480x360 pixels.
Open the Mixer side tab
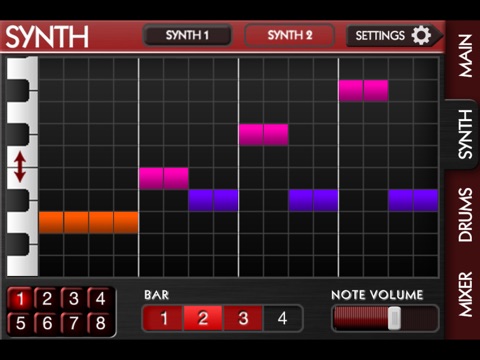coord(465,294)
